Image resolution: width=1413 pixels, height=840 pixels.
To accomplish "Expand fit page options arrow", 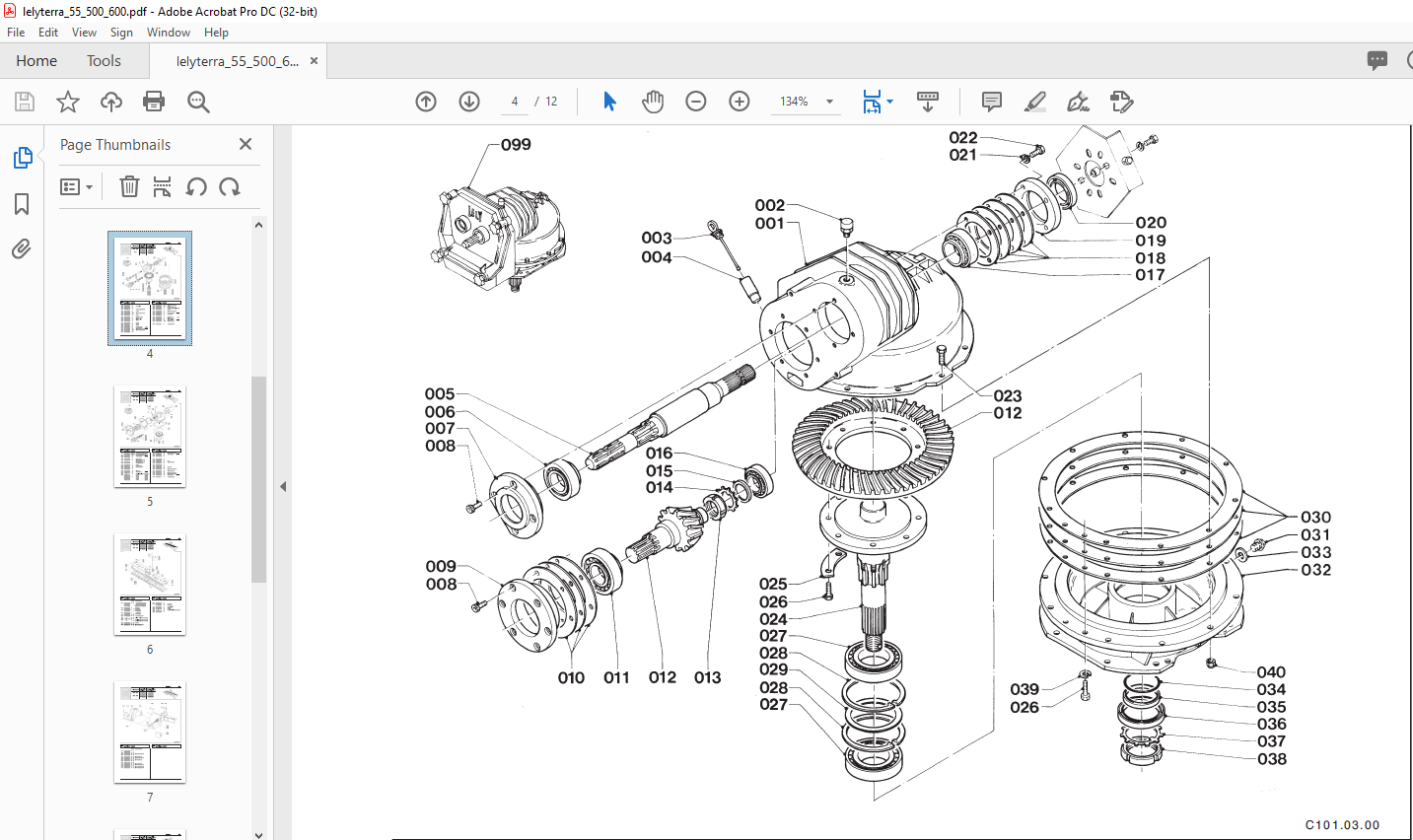I will 890,102.
